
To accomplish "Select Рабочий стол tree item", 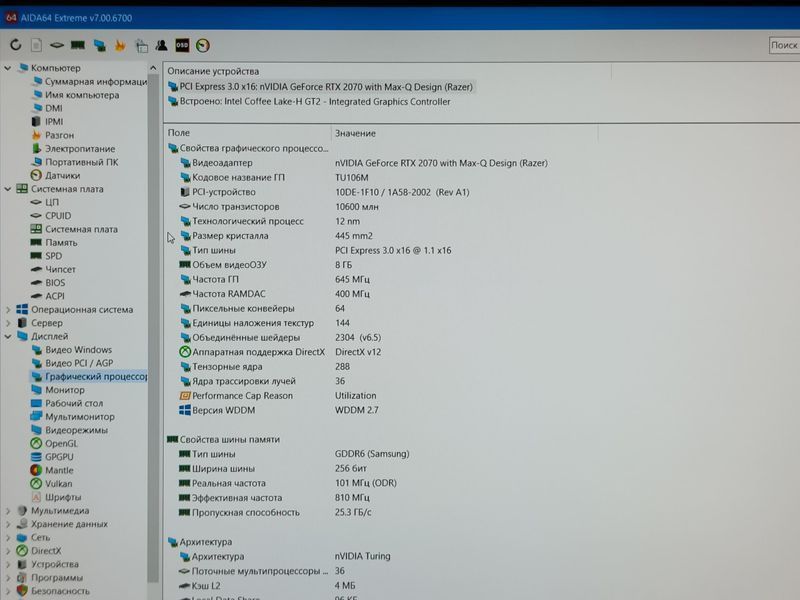I will coord(67,403).
